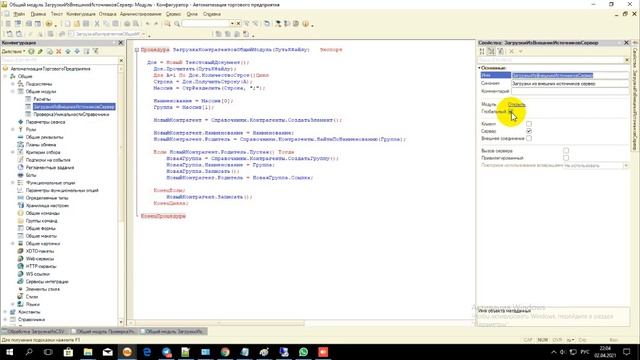Click the New document icon in toolbar
Image resolution: width=640 pixels, height=360 pixels.
coord(67,24)
